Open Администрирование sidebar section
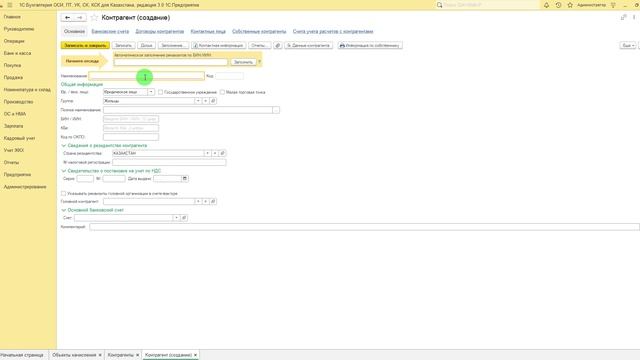Image resolution: width=640 pixels, height=360 pixels. click(25, 187)
